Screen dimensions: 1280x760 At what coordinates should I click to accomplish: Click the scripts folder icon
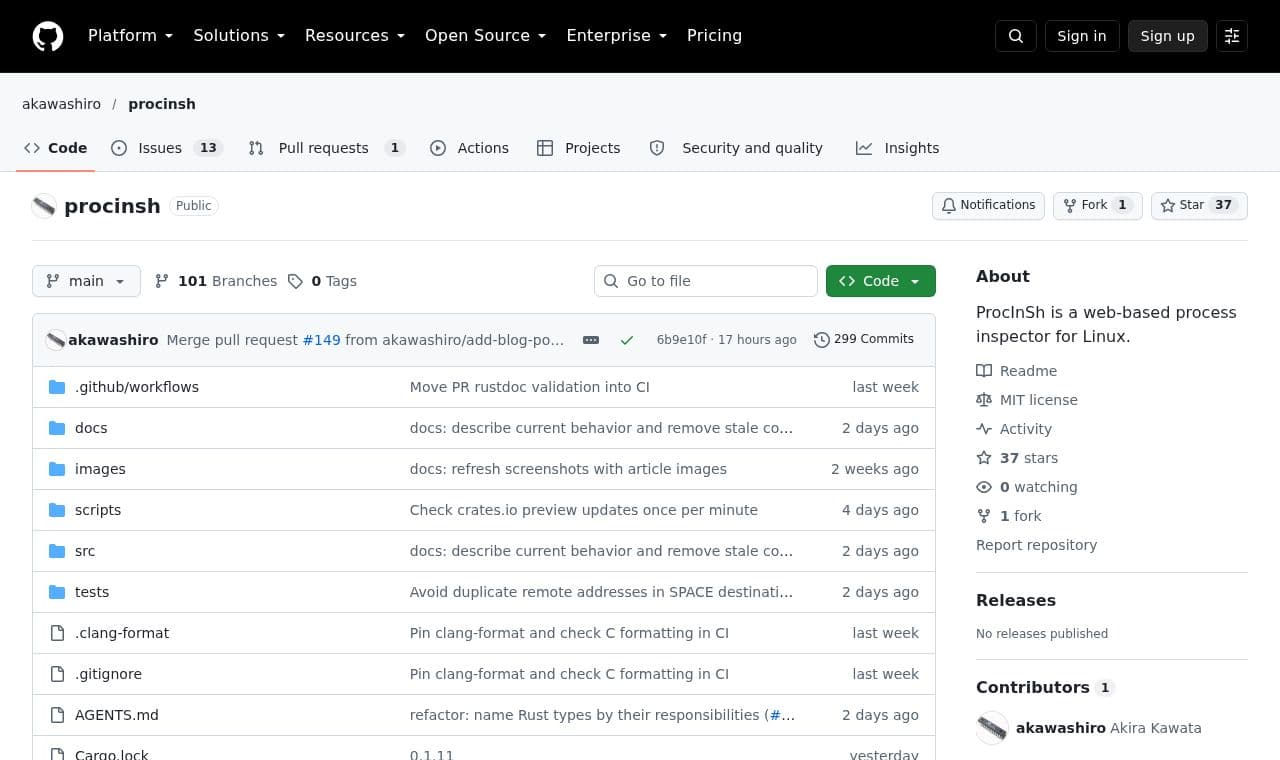57,510
